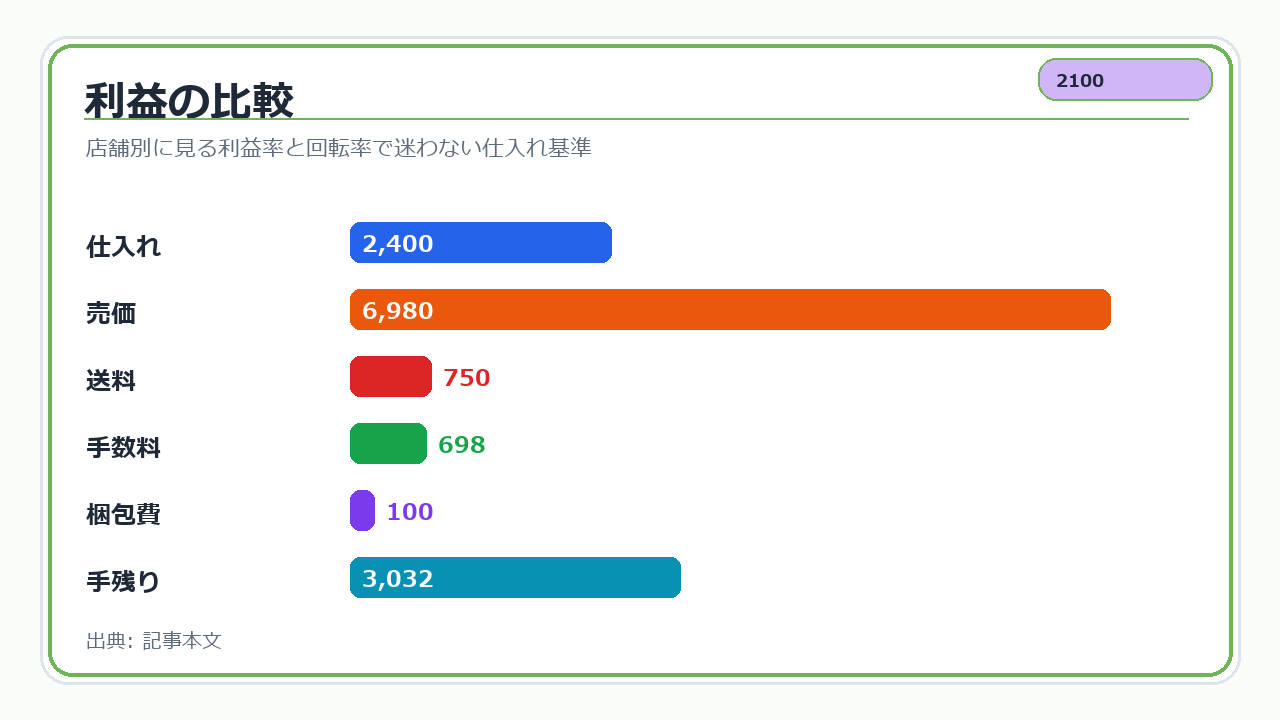Click the subtitle about 店舗別 利益率

[x=339, y=148]
